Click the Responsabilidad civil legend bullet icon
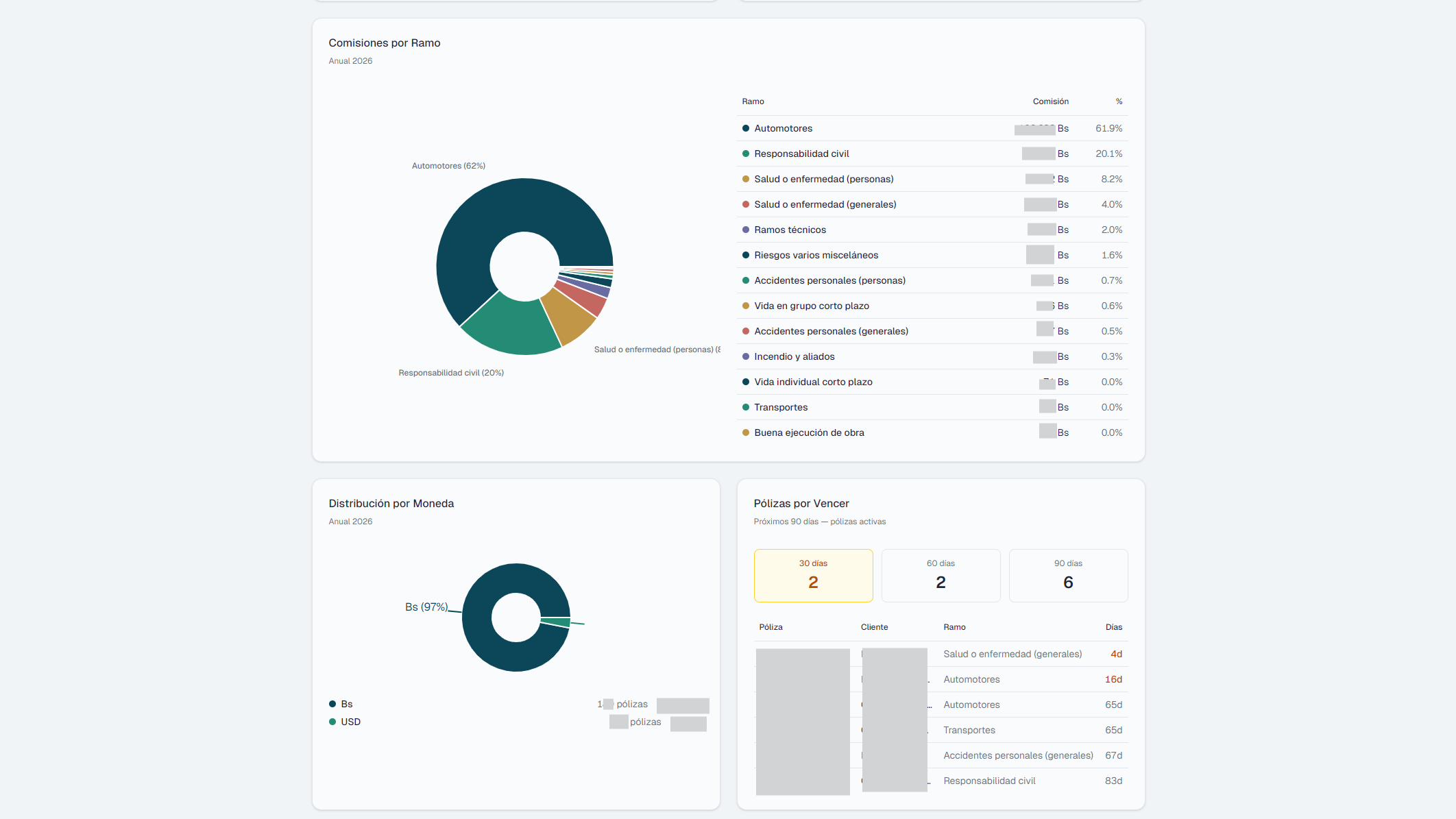This screenshot has height=819, width=1456. [745, 154]
